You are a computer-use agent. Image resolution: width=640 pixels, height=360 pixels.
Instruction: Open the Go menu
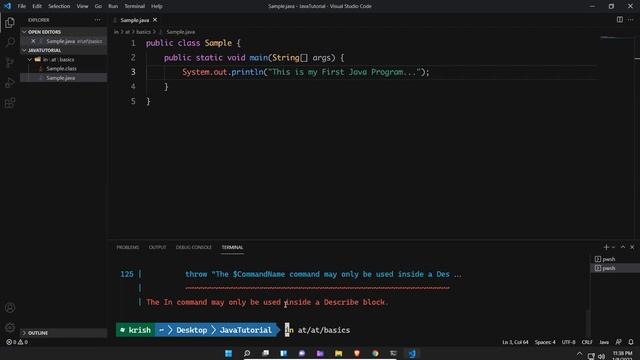98,6
